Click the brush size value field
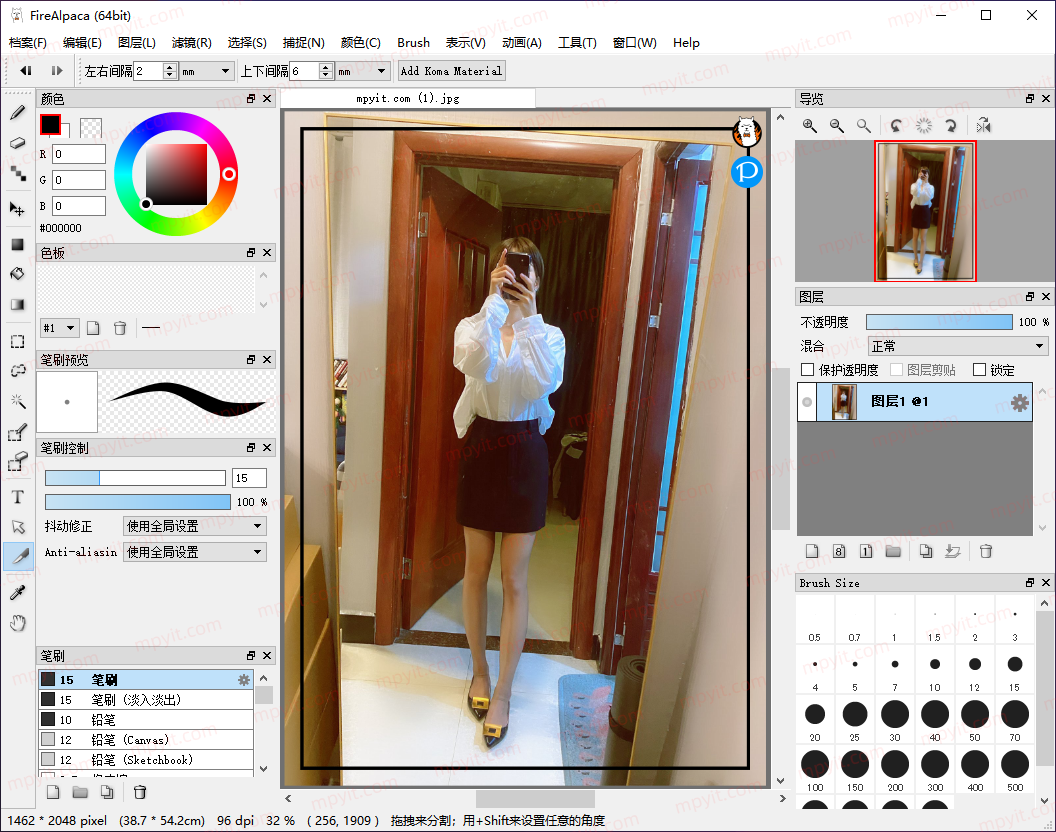Image resolution: width=1056 pixels, height=832 pixels. coord(249,478)
